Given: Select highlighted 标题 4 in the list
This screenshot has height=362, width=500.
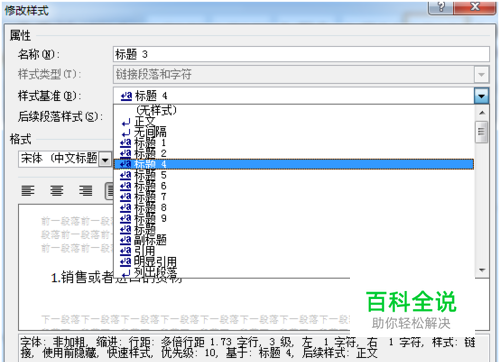Looking at the screenshot, I should click(293, 164).
